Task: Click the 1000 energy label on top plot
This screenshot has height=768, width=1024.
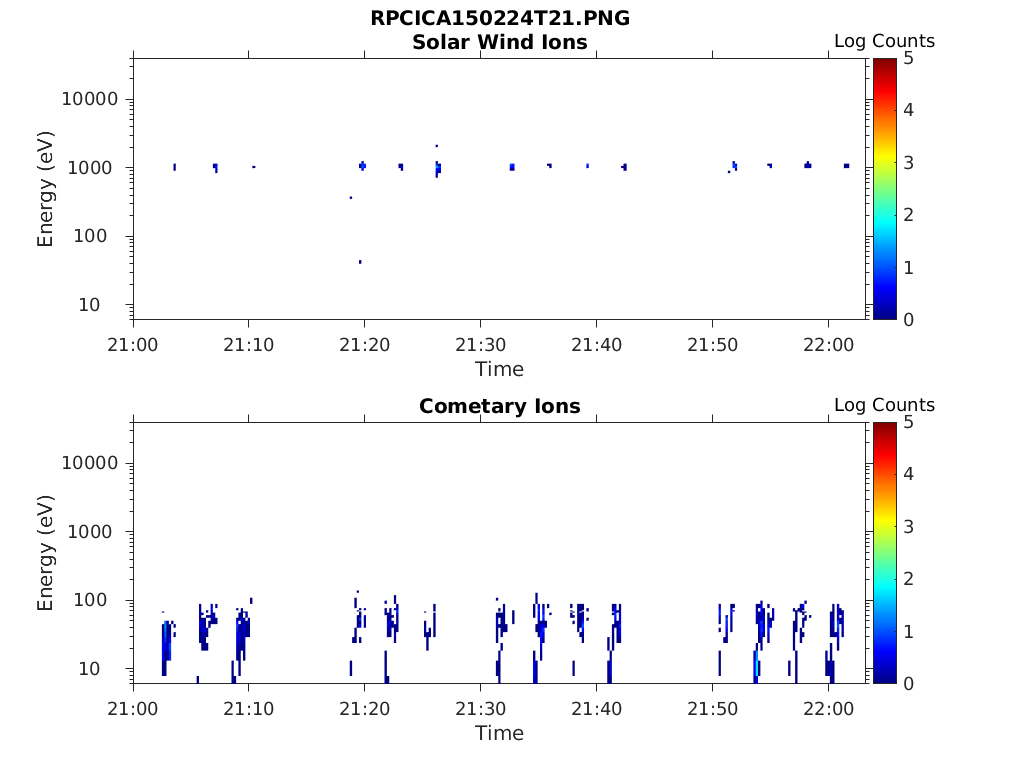Action: coord(90,168)
